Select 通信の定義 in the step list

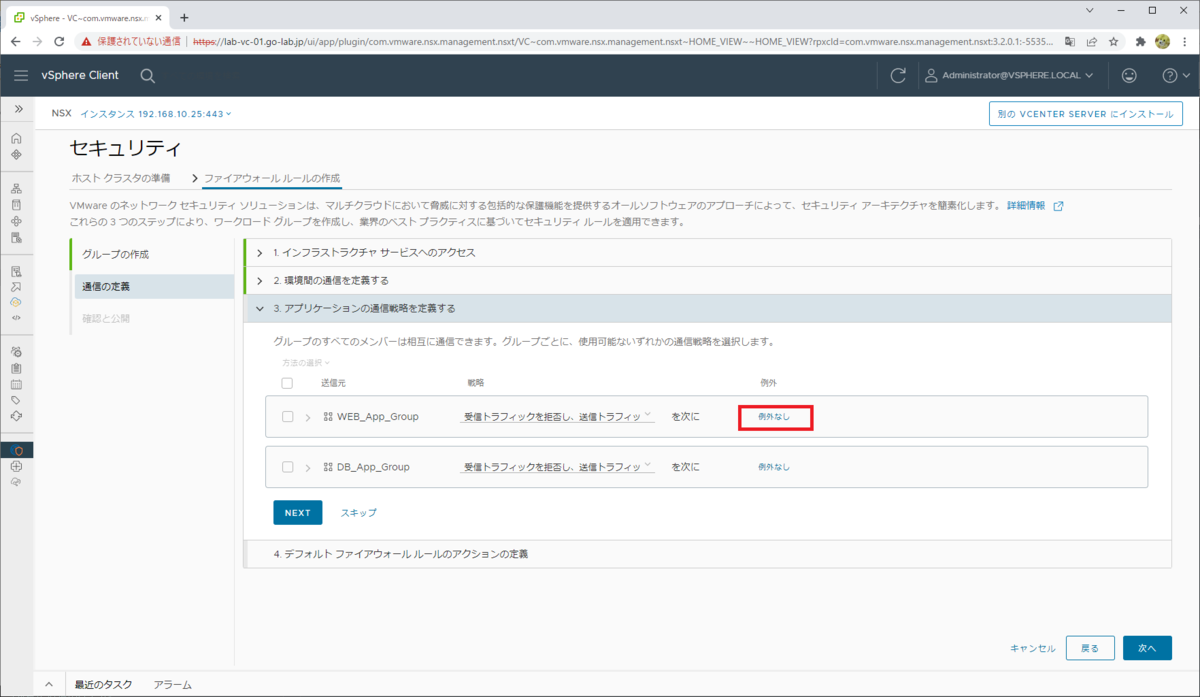coord(152,286)
